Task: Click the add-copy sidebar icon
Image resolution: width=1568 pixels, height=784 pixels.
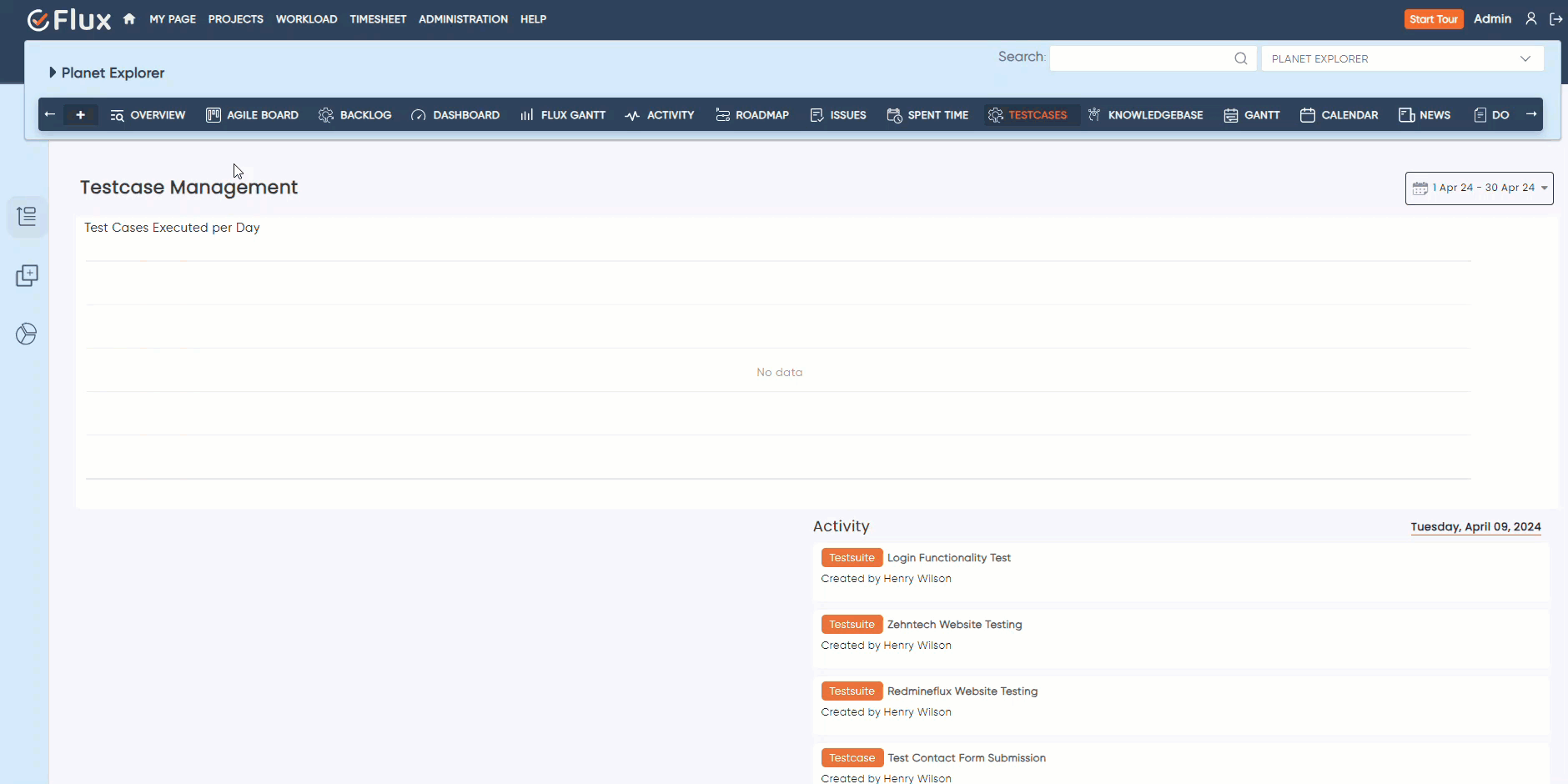Action: tap(27, 276)
